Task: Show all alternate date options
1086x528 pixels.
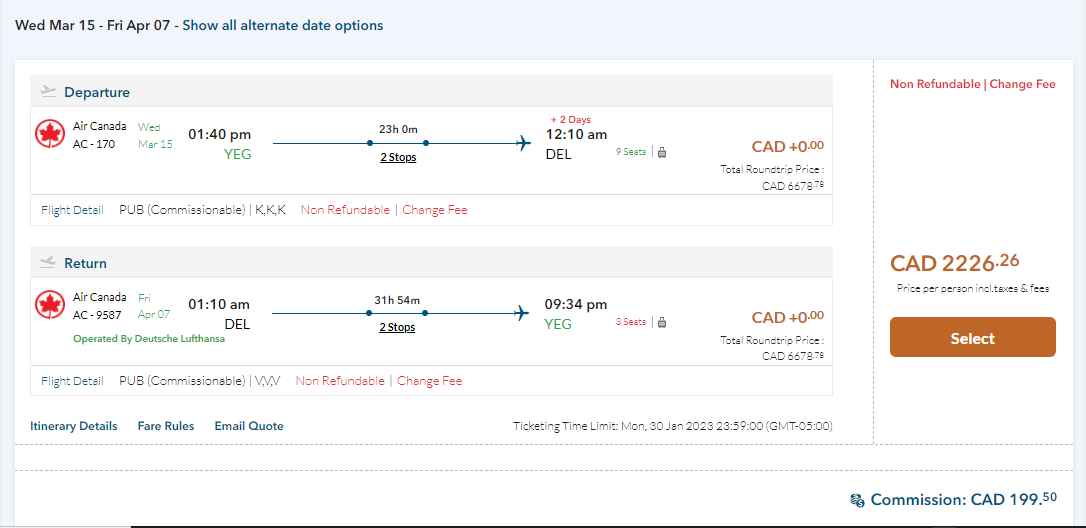Action: (x=282, y=25)
